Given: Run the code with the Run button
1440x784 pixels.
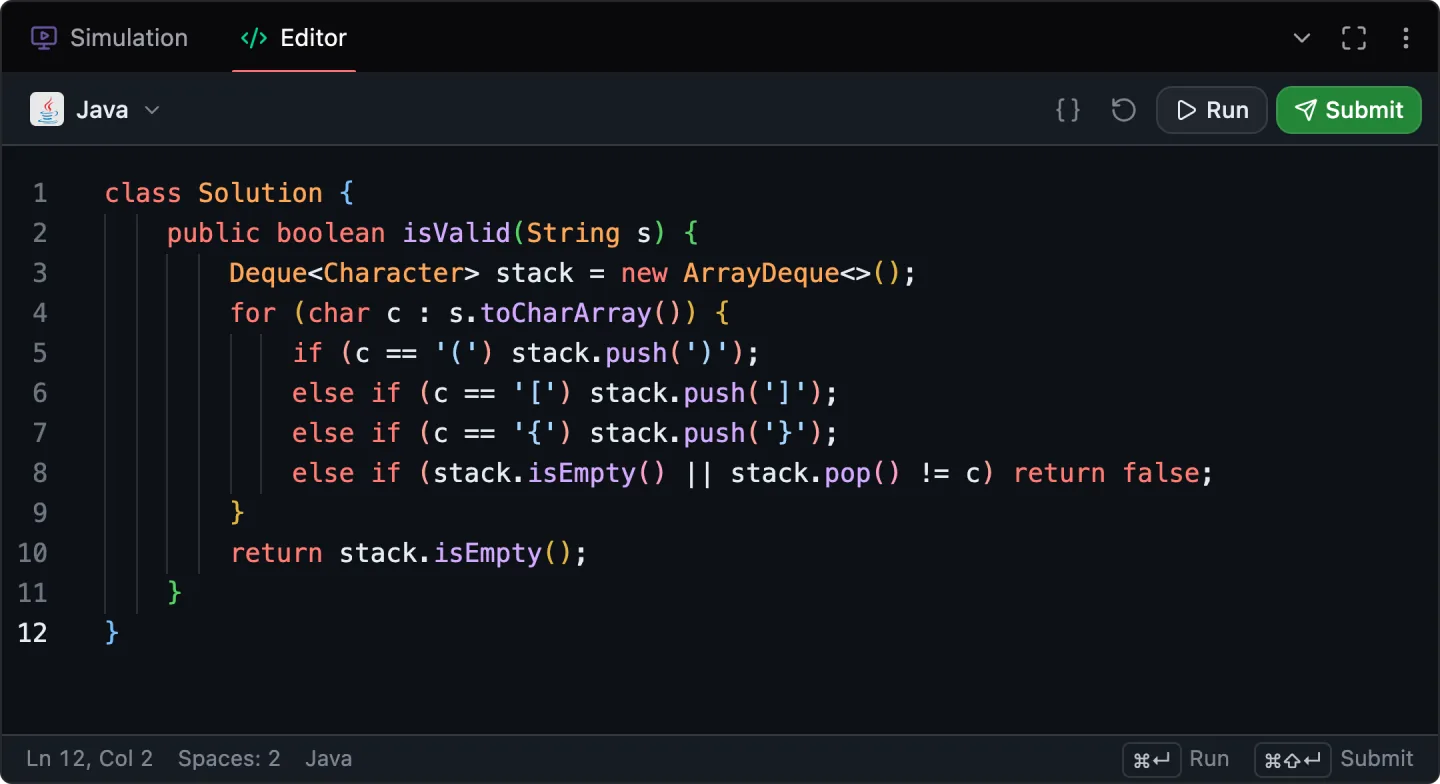Looking at the screenshot, I should click(1212, 110).
